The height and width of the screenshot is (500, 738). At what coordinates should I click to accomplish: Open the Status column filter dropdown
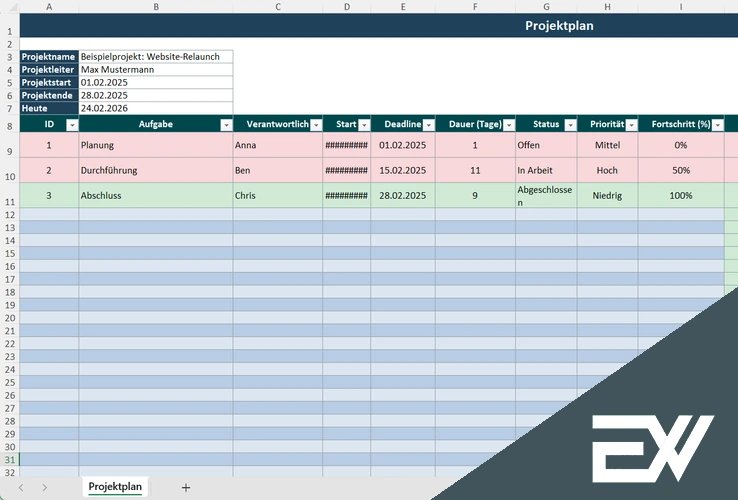click(570, 125)
